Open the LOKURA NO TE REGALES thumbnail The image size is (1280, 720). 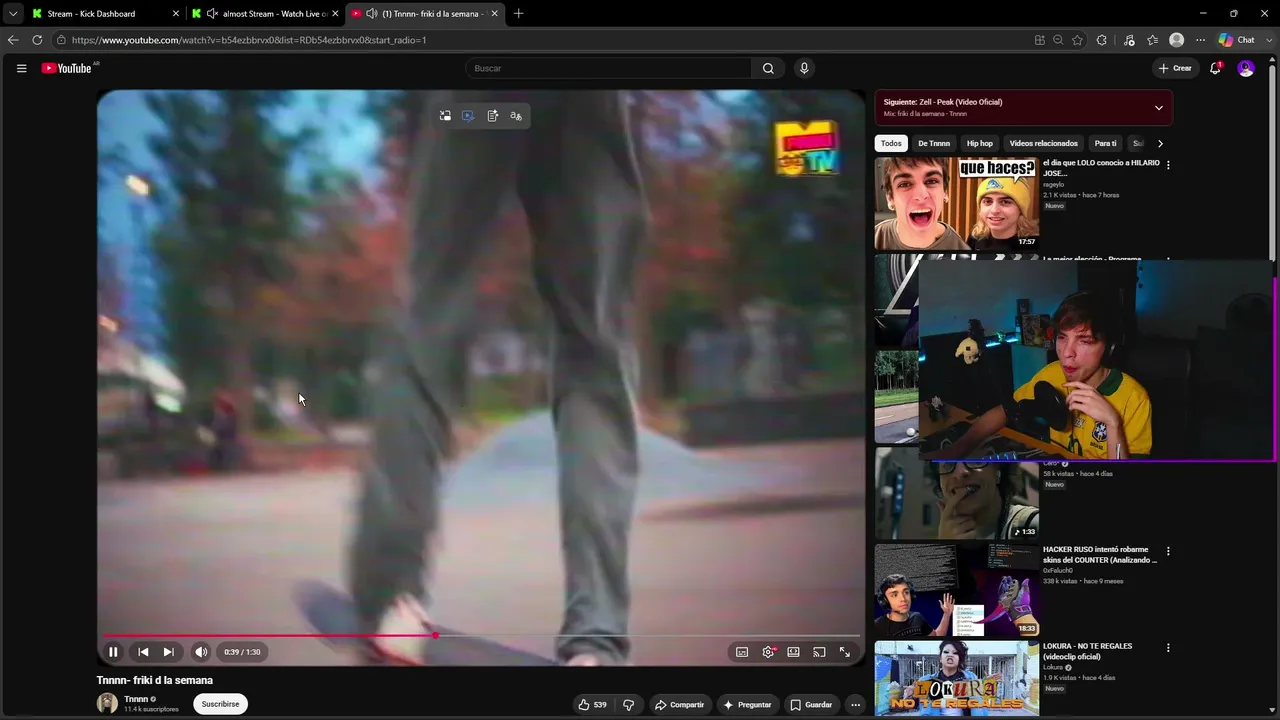pyautogui.click(x=957, y=679)
